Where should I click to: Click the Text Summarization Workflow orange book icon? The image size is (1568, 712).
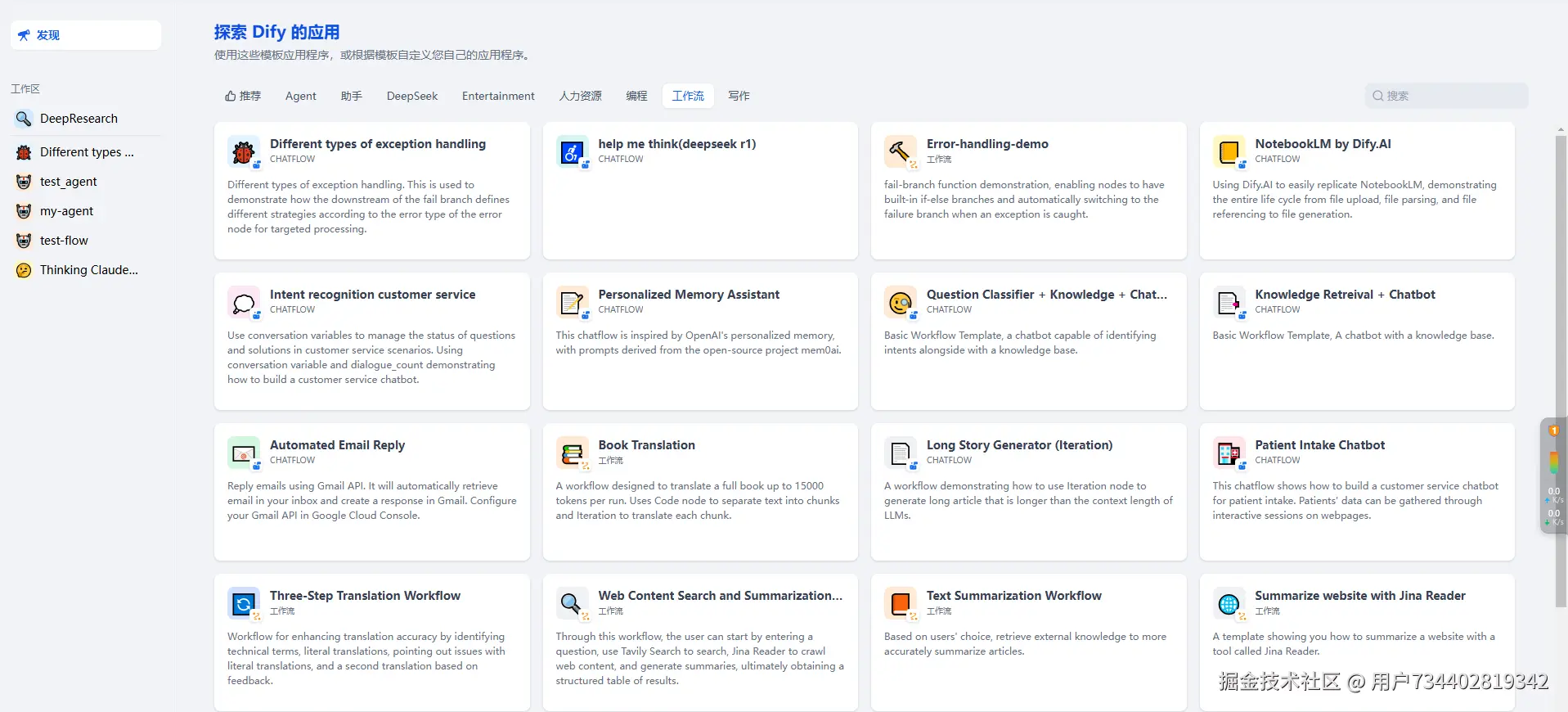[900, 603]
